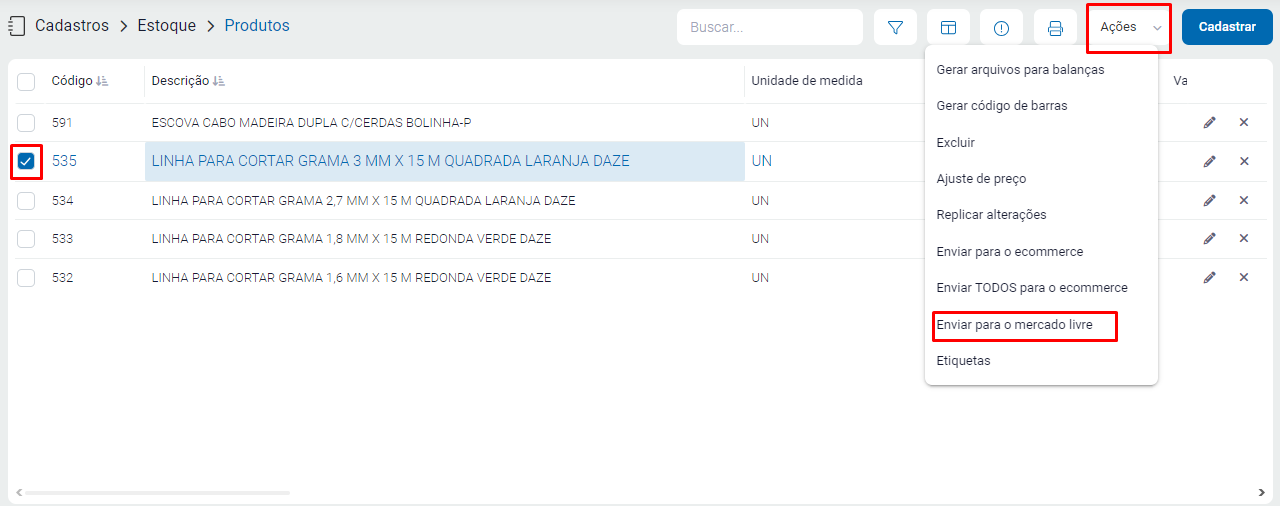Delete product 535 using X icon
This screenshot has width=1280, height=506.
coord(1244,161)
